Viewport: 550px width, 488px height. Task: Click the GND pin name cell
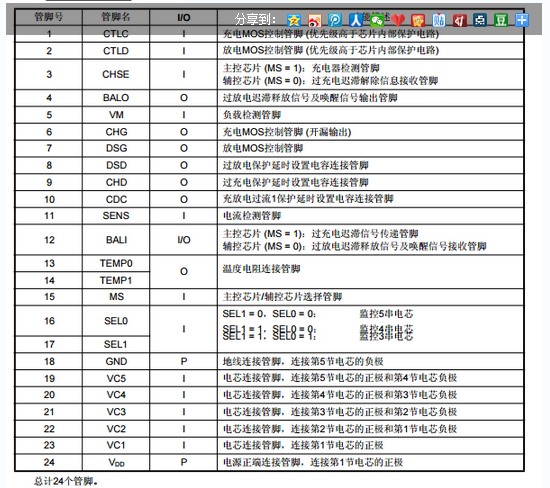116,361
